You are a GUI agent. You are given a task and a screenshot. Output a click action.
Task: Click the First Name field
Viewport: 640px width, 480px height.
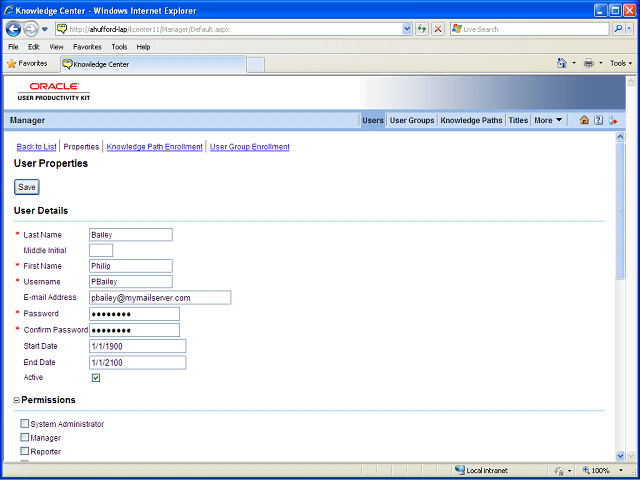click(x=131, y=266)
